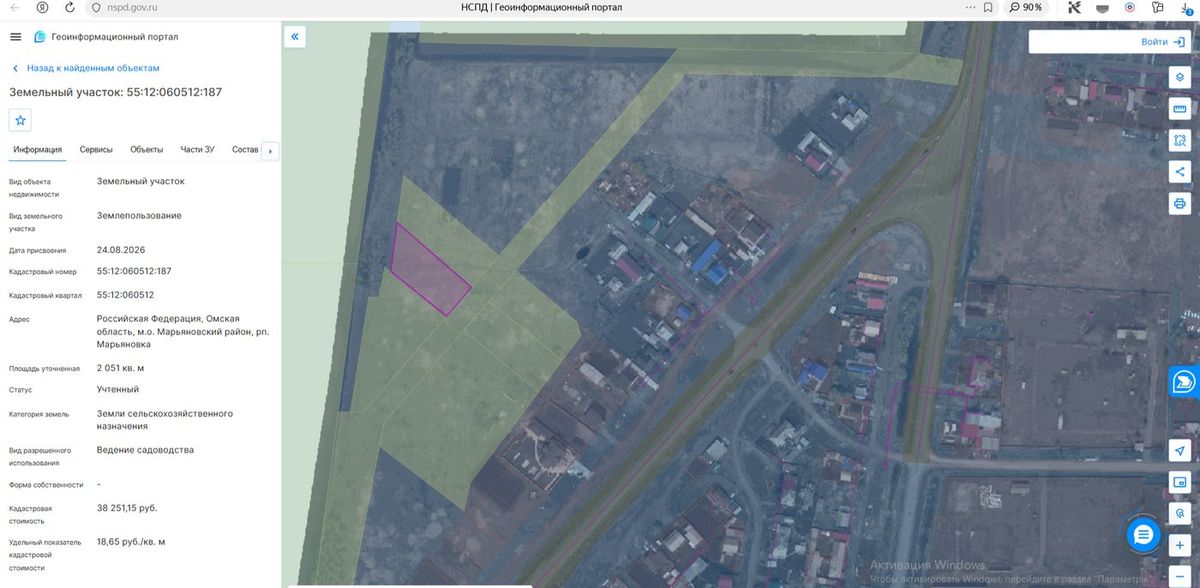The height and width of the screenshot is (588, 1200).
Task: Open the overview map window tool
Action: click(x=1181, y=482)
